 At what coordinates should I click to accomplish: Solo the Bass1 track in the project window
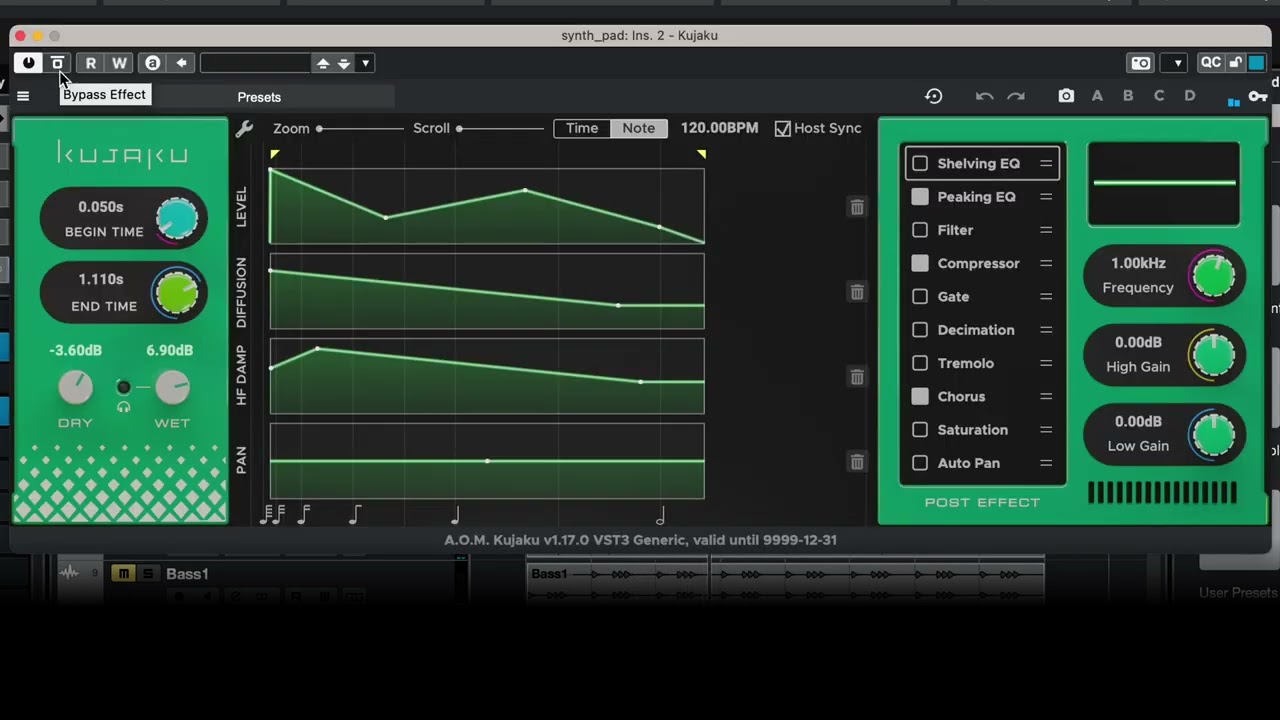149,573
